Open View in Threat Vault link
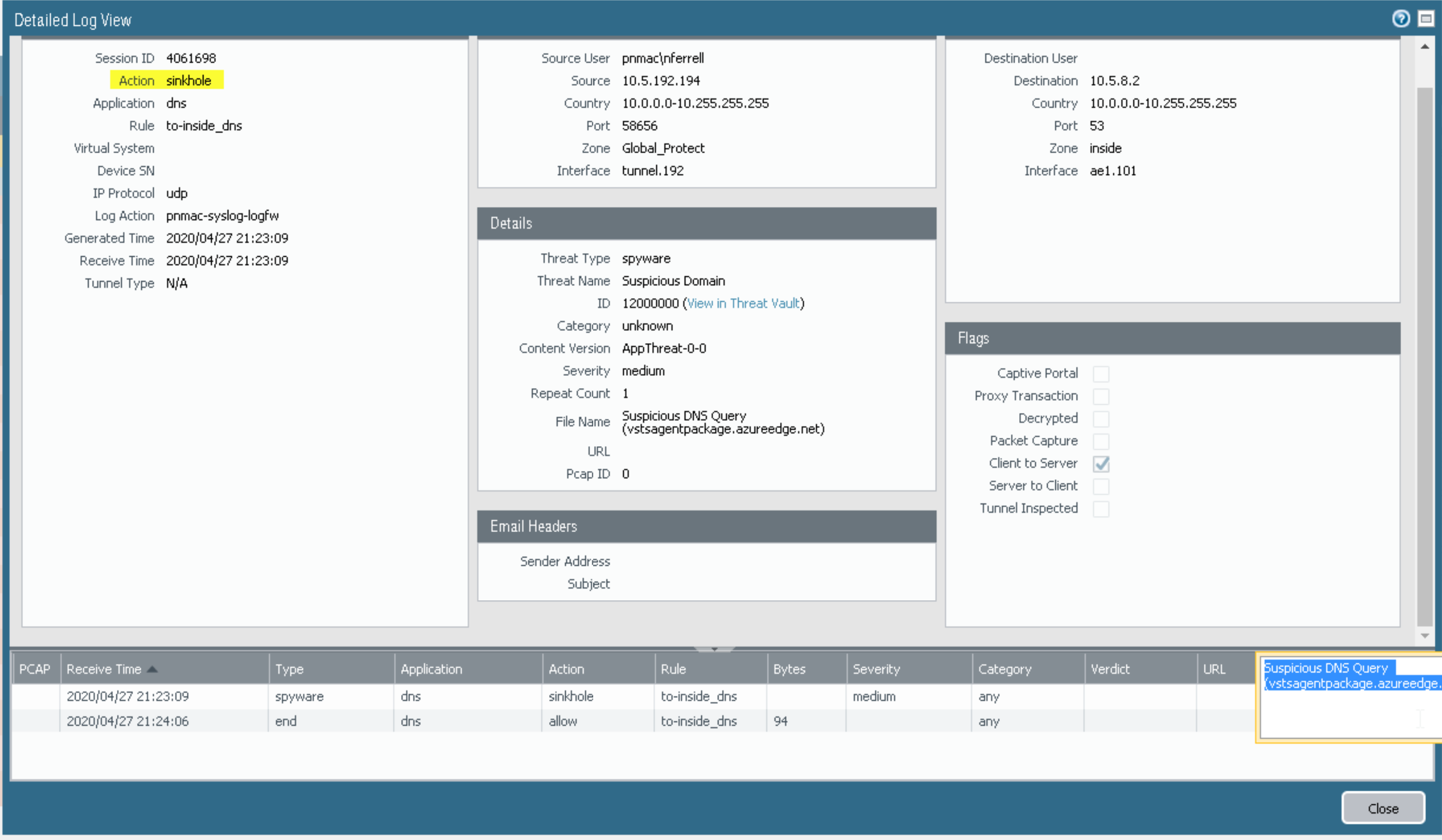This screenshot has width=1442, height=840. [x=743, y=303]
